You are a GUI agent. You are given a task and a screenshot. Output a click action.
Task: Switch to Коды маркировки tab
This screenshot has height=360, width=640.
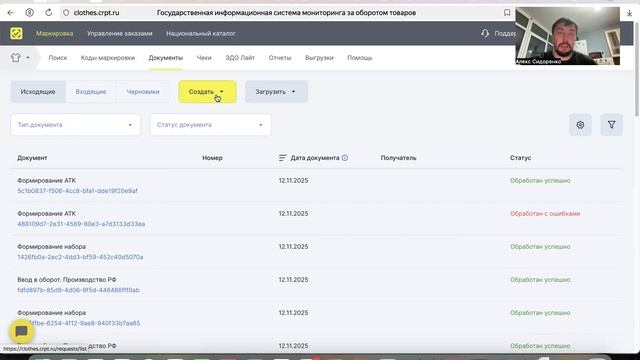pyautogui.click(x=108, y=58)
